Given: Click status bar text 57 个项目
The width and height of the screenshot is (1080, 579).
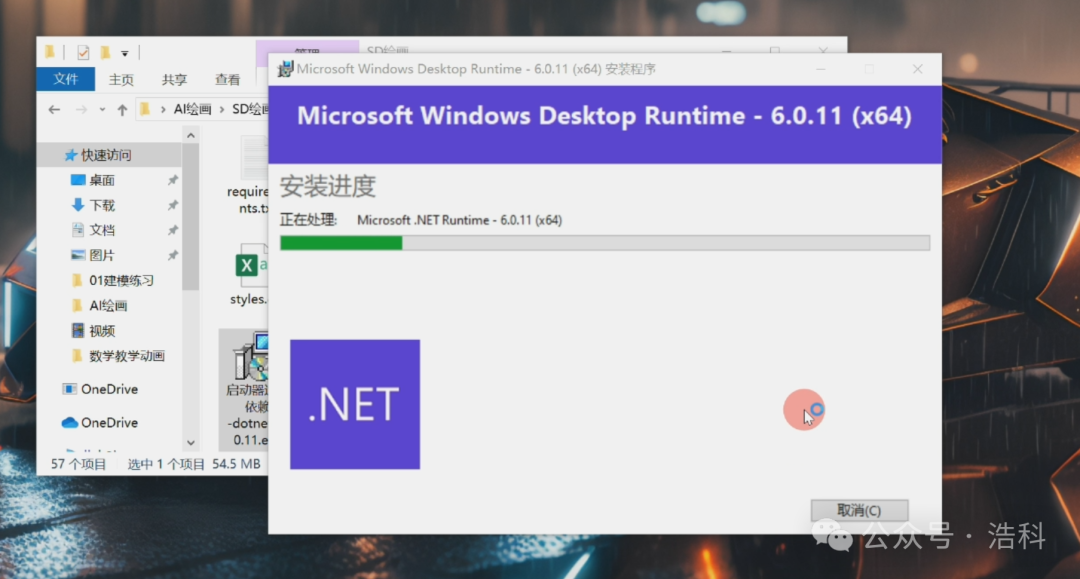Looking at the screenshot, I should [x=79, y=464].
